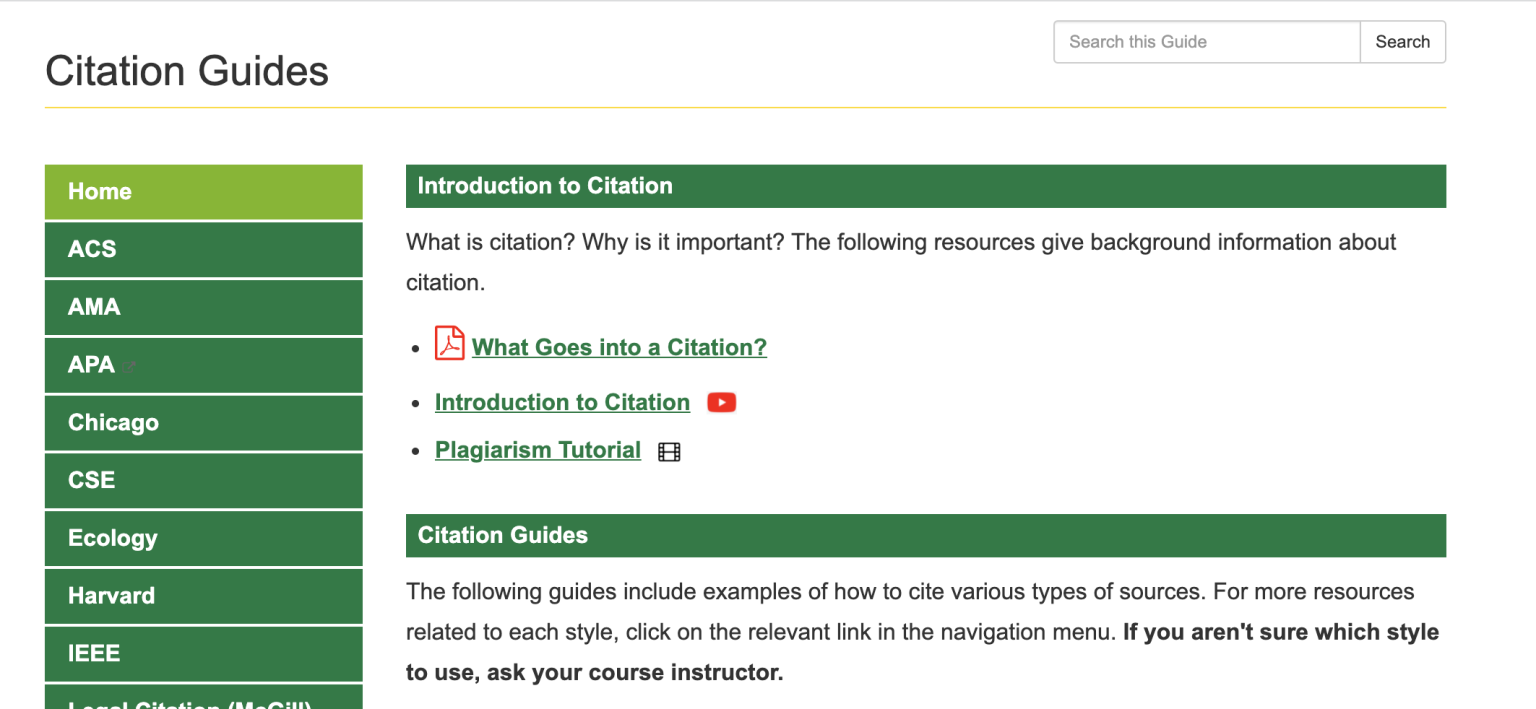Select APA in the sidebar menu
Viewport: 1536px width, 709px height.
point(204,365)
